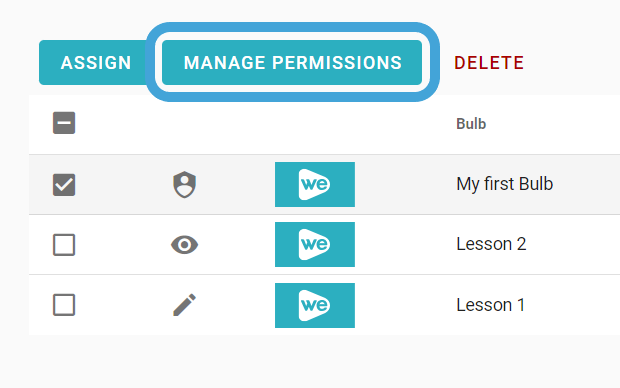Click the eye view-permission icon for Lesson 2
The height and width of the screenshot is (388, 620).
(x=185, y=245)
